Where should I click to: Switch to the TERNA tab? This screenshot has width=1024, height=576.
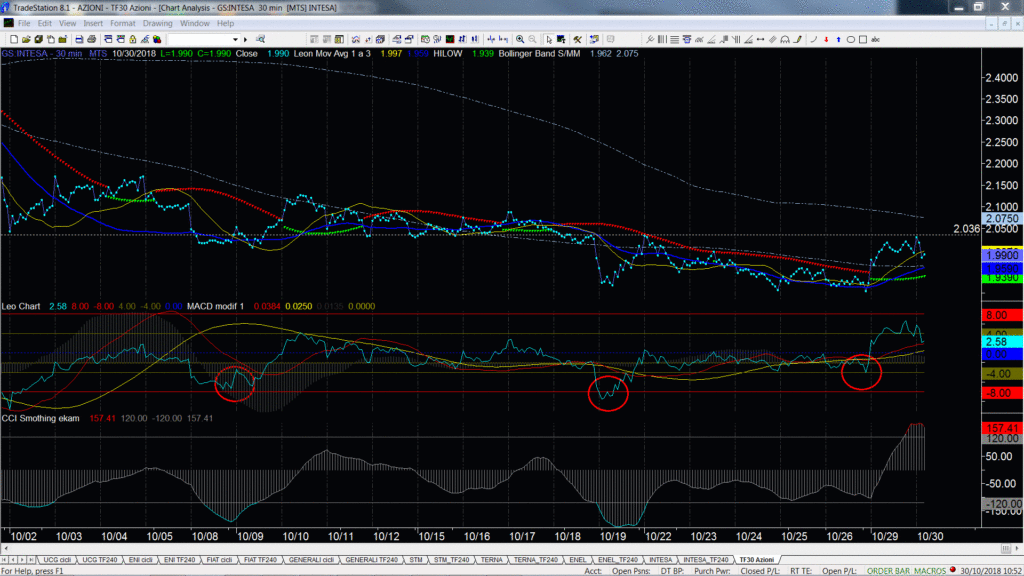coord(491,560)
